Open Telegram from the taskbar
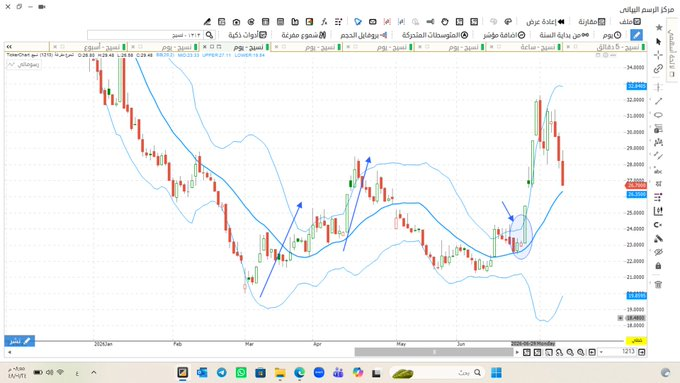This screenshot has width=680, height=383. 222,373
